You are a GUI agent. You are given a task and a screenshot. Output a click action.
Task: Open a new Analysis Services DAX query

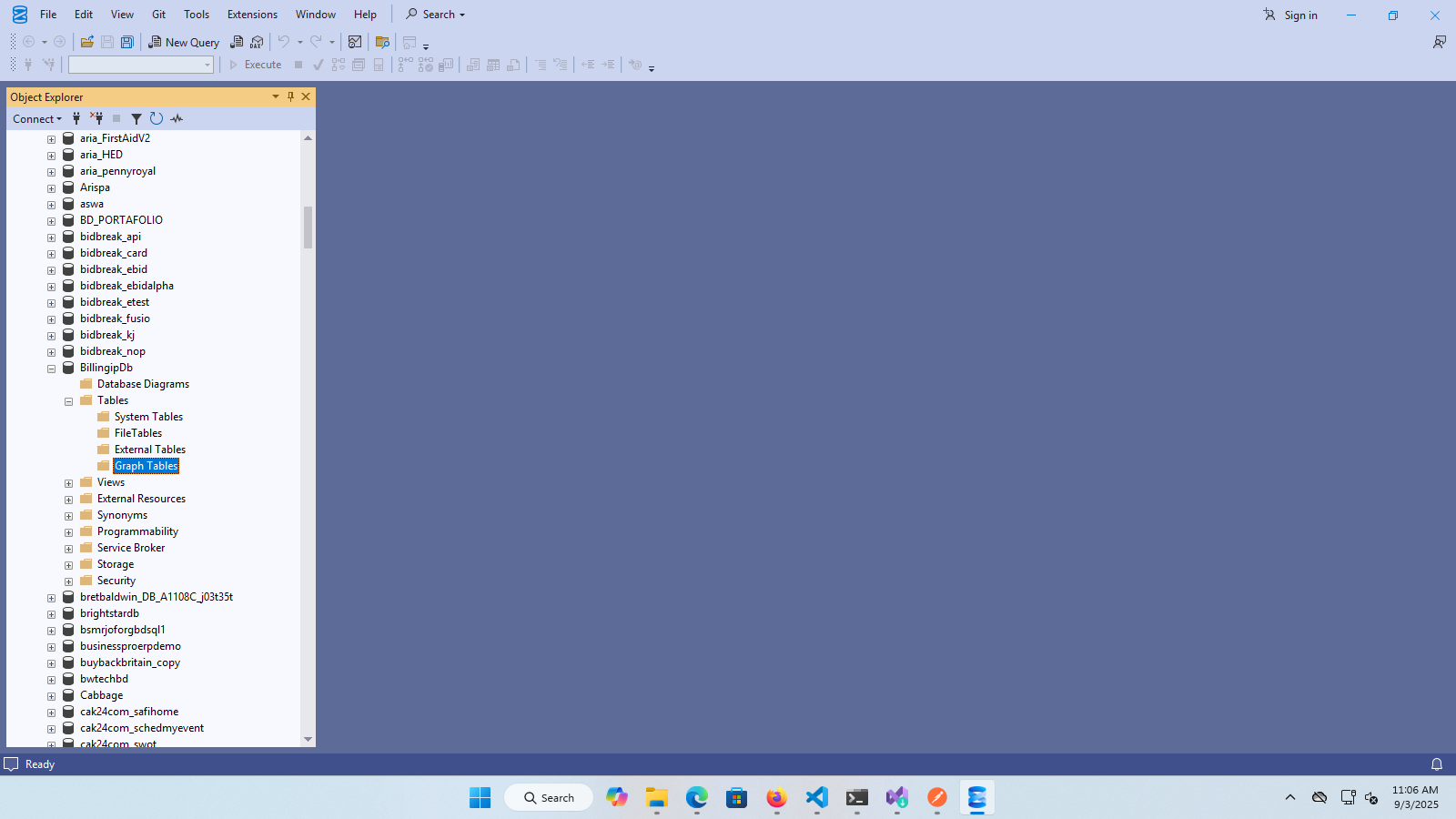tap(257, 42)
